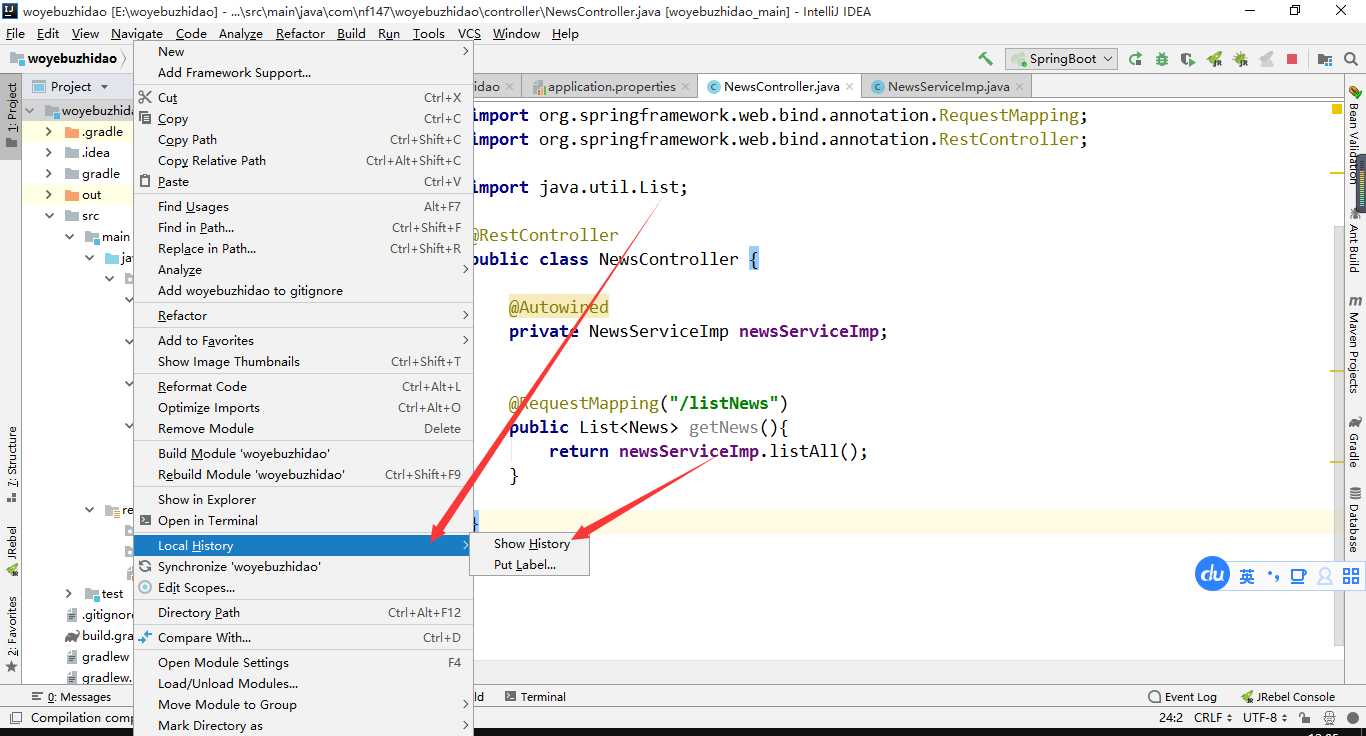The image size is (1366, 736).
Task: Choose Local History in context menu
Action: [303, 546]
